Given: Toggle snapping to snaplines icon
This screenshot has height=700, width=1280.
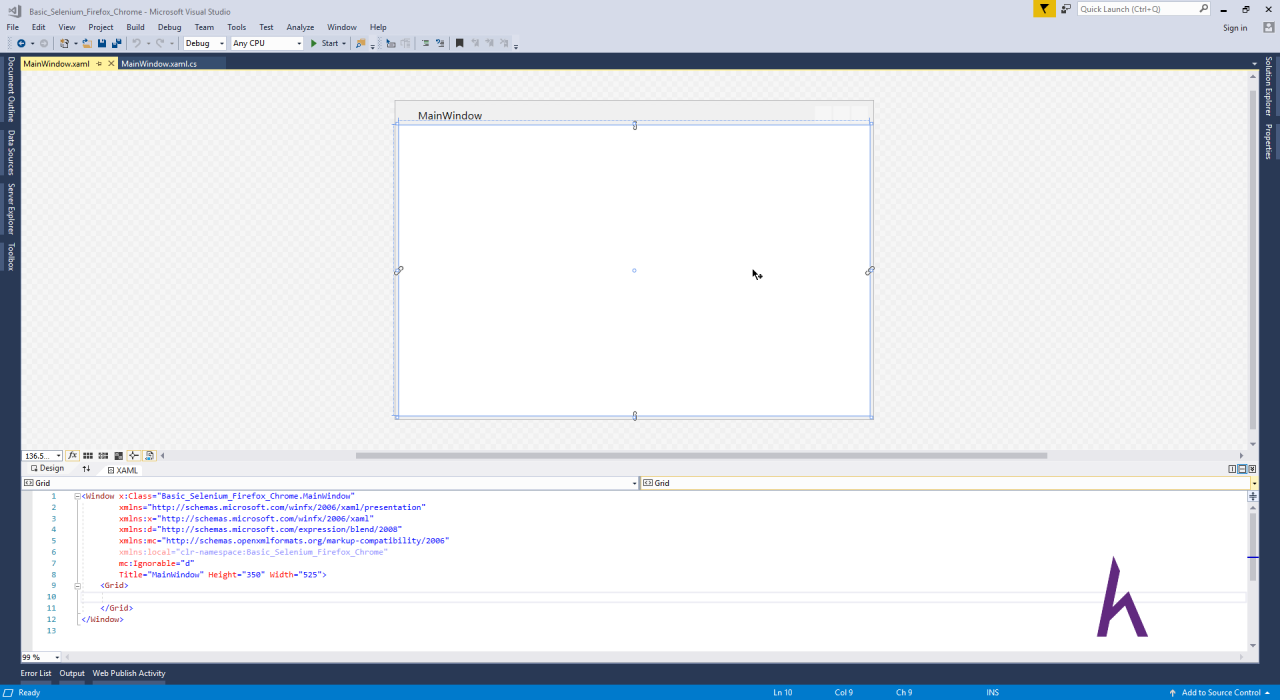Looking at the screenshot, I should [134, 455].
